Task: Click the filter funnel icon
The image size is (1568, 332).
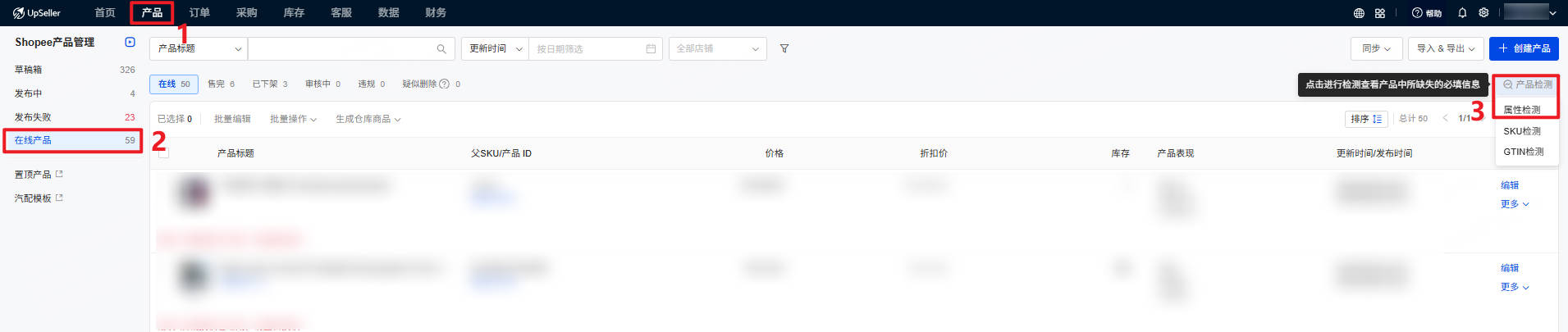Action: 784,49
